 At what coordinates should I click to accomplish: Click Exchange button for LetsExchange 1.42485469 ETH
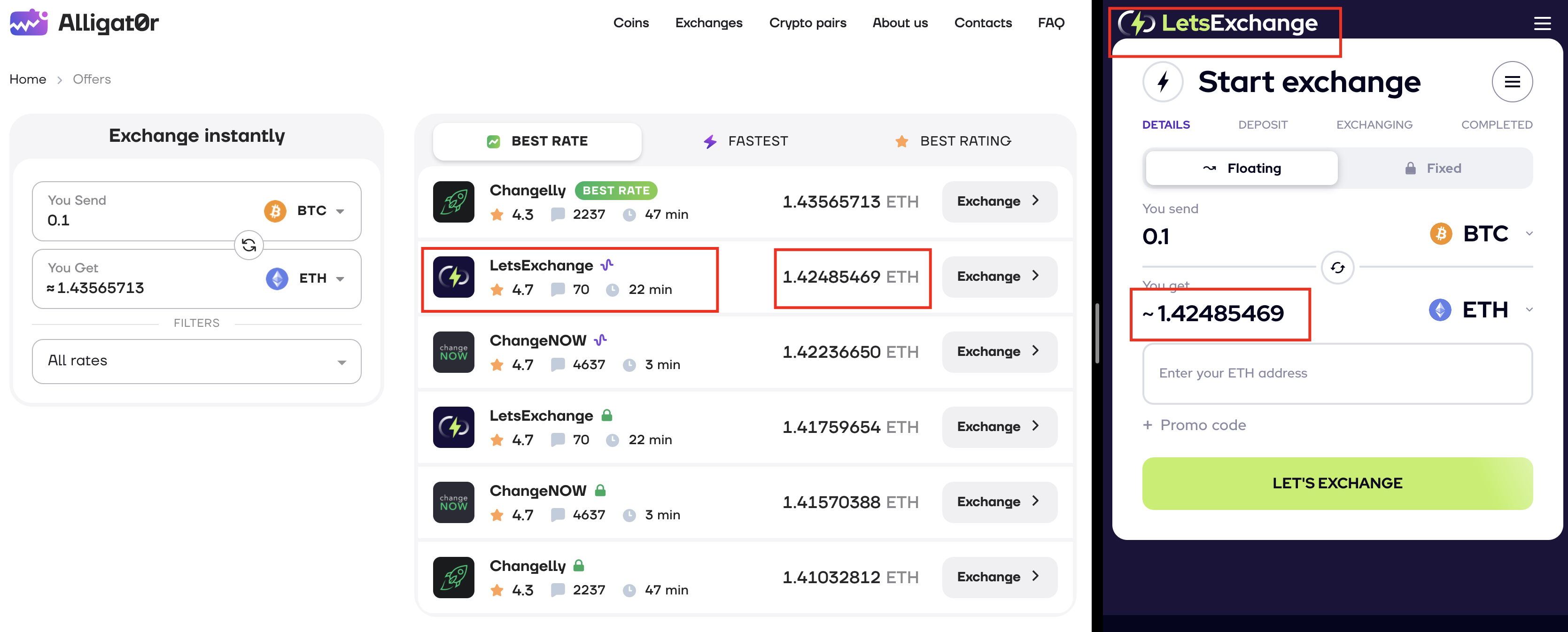1000,277
